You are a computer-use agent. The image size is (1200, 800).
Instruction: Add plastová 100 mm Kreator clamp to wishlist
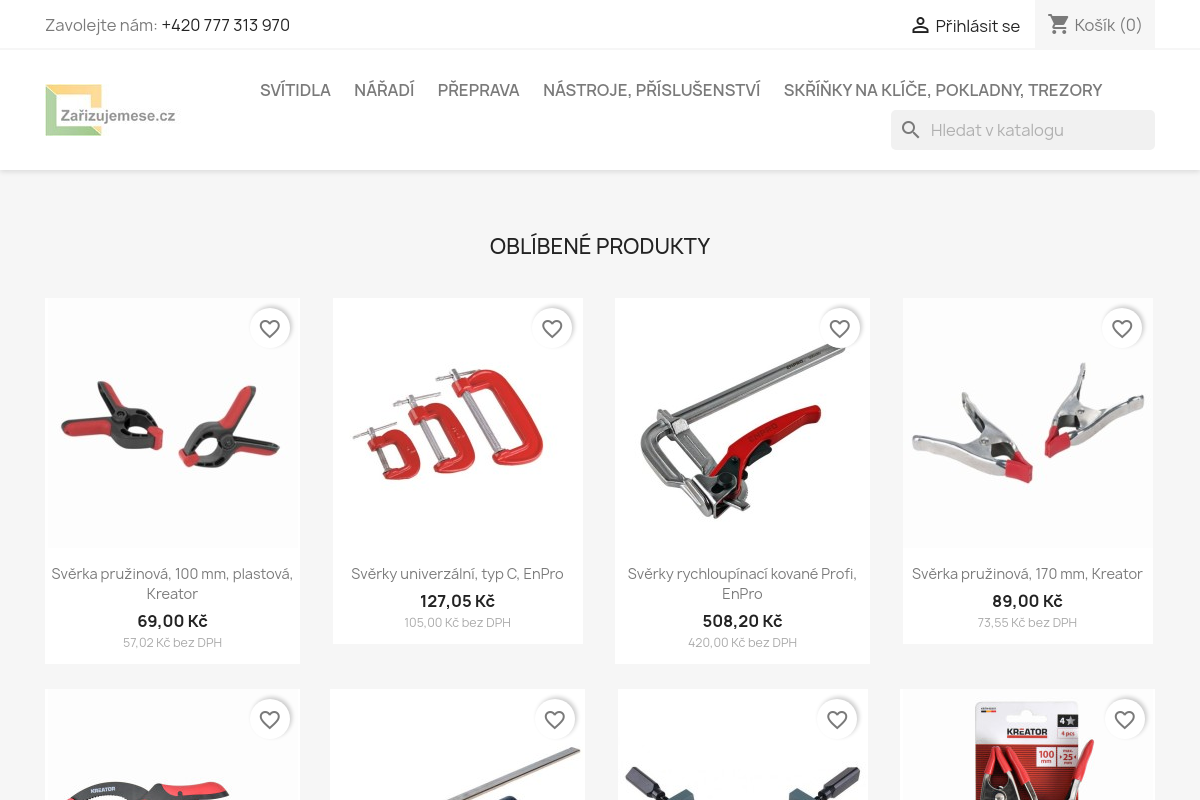[270, 328]
